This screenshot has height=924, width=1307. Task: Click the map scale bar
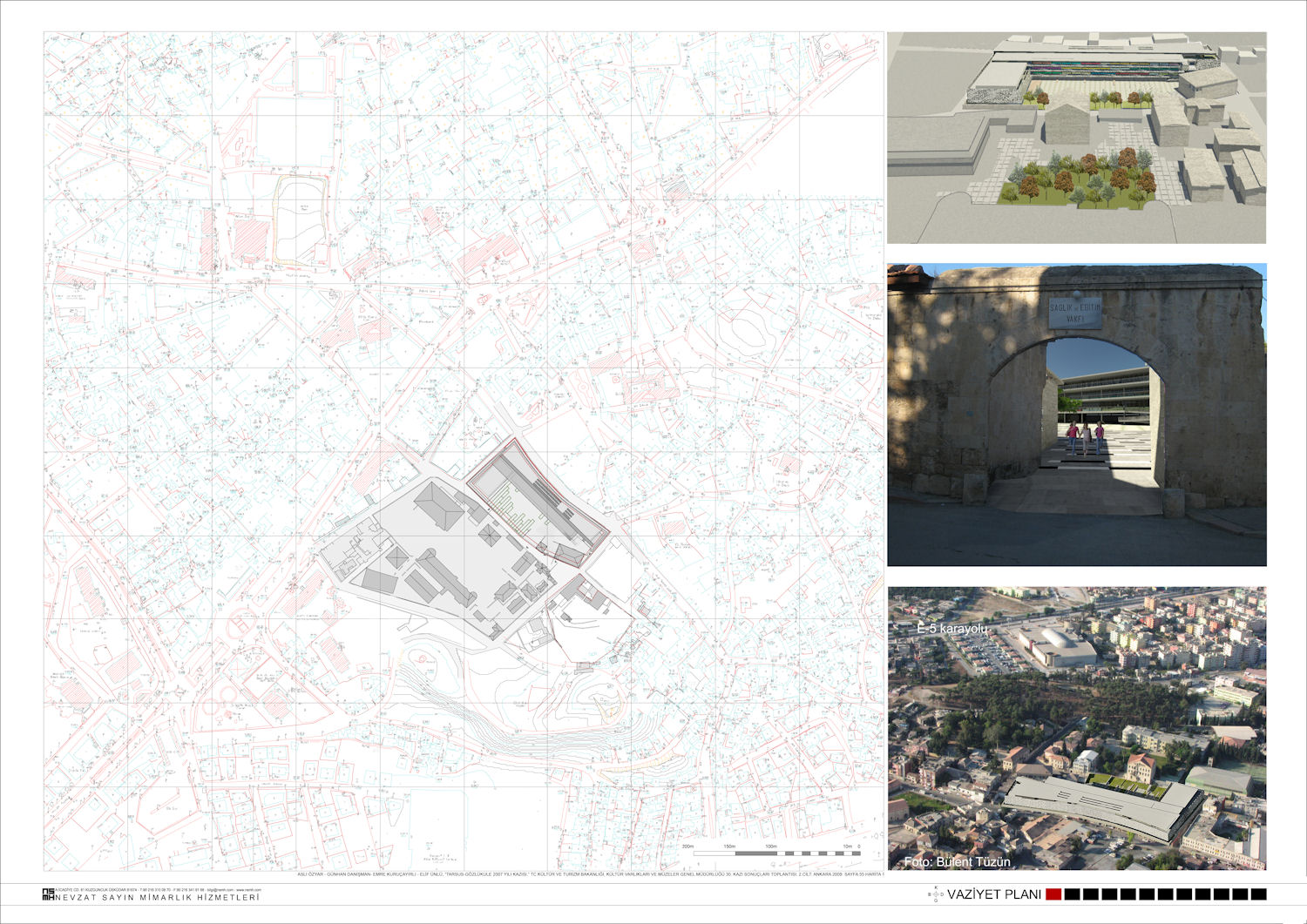771,853
